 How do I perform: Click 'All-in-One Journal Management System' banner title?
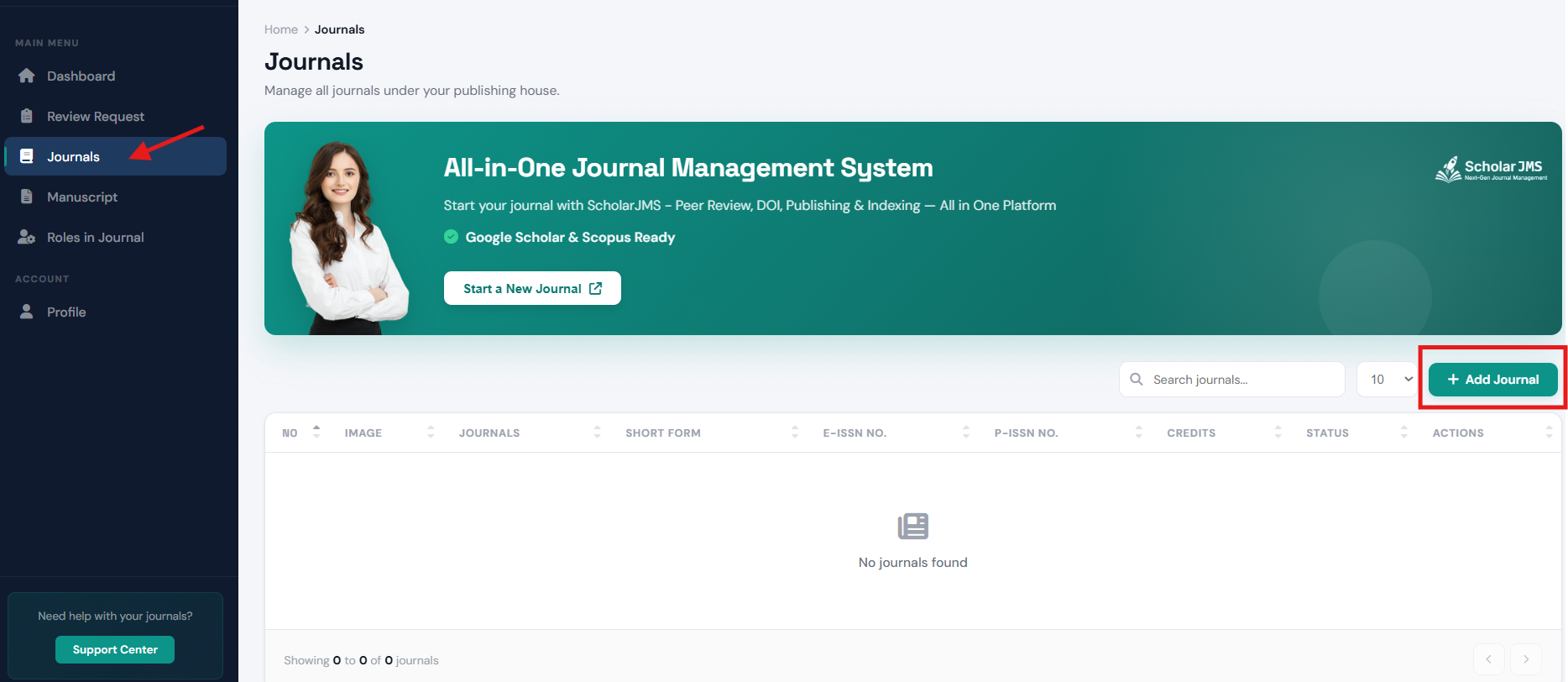click(x=688, y=168)
